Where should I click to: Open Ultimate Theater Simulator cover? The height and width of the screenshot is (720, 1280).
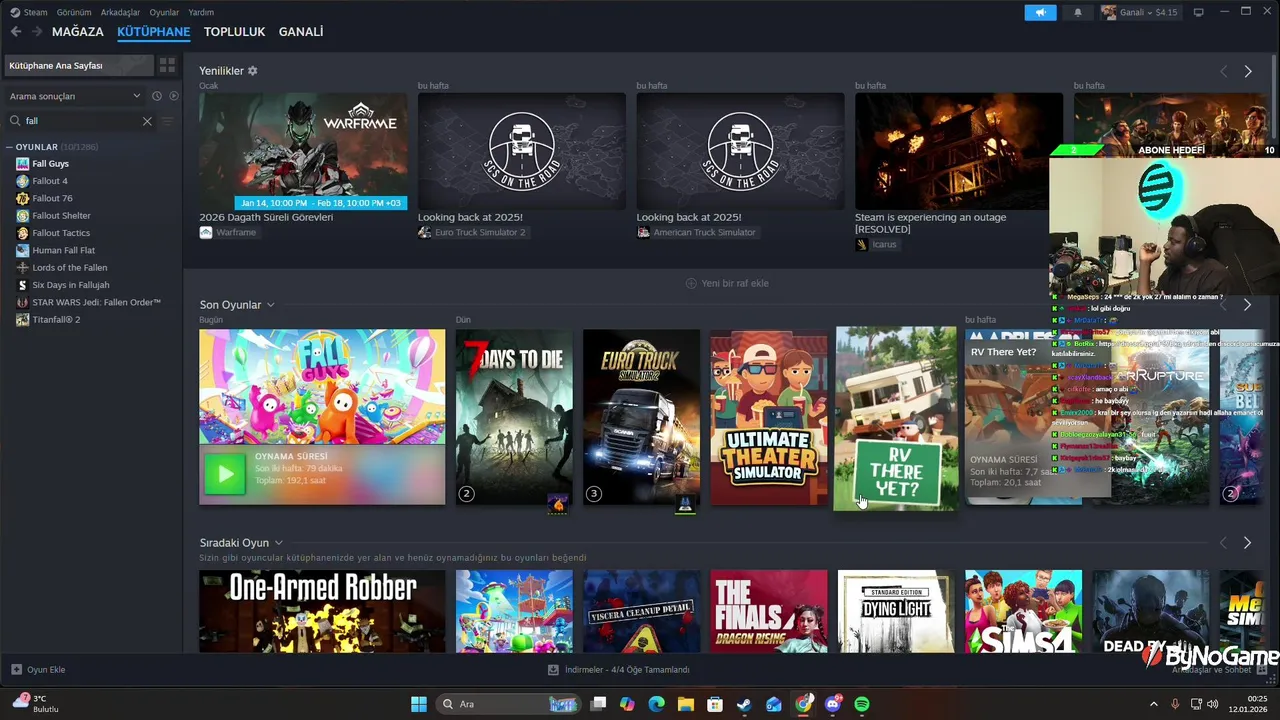pos(769,417)
